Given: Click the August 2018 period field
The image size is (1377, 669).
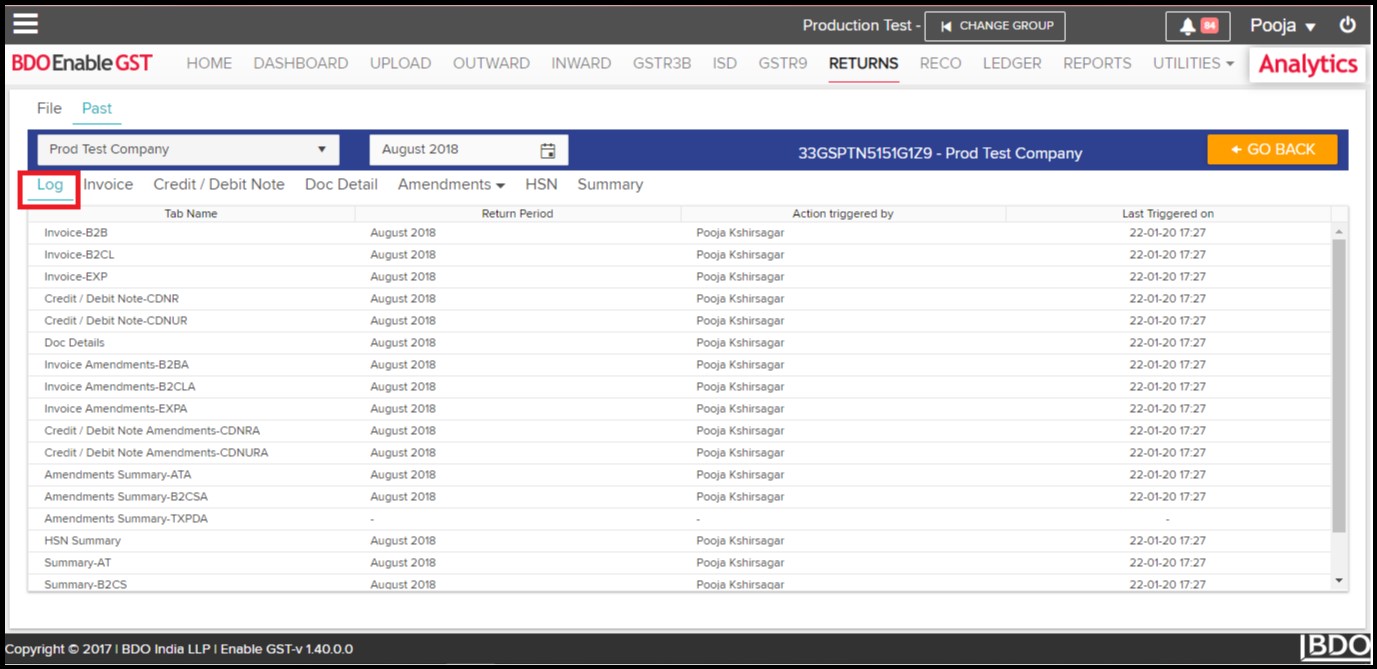Looking at the screenshot, I should pos(455,150).
